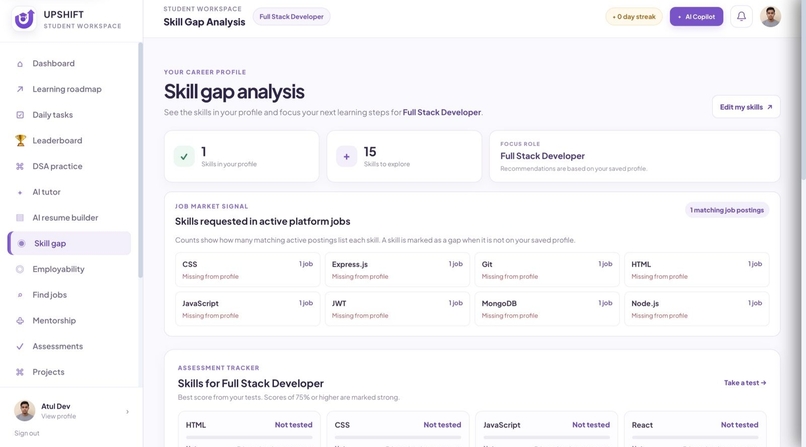Click the Projects command icon
This screenshot has height=447, width=806.
pos(20,372)
